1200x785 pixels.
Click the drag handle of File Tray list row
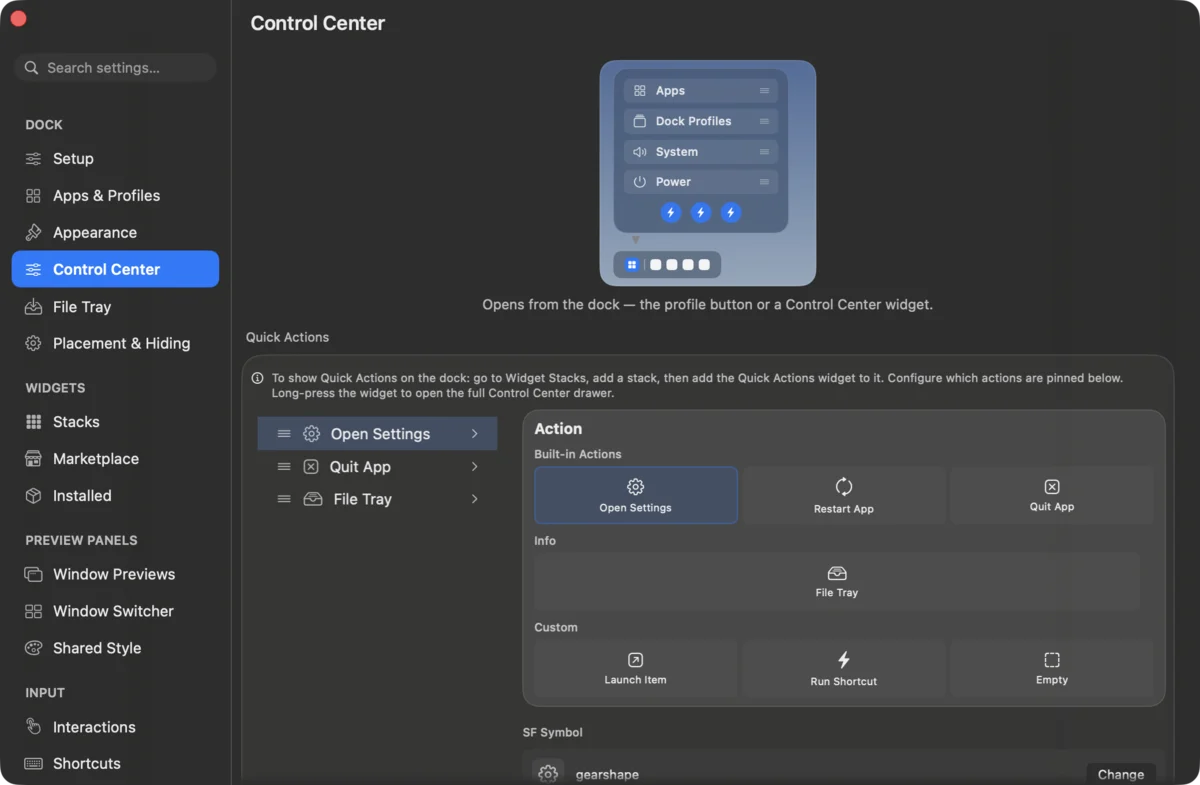click(284, 499)
